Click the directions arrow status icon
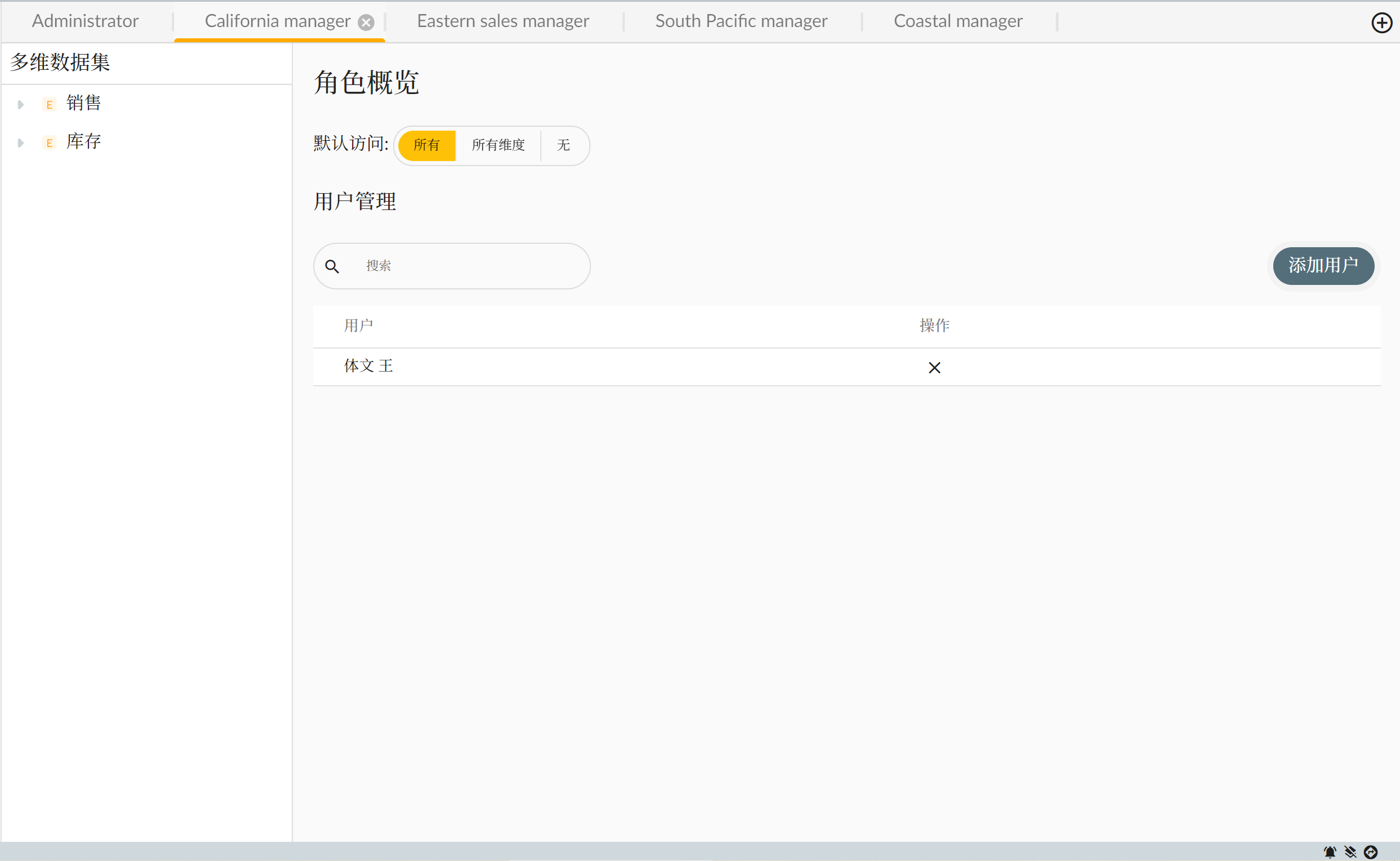The height and width of the screenshot is (861, 1400). point(1370,852)
